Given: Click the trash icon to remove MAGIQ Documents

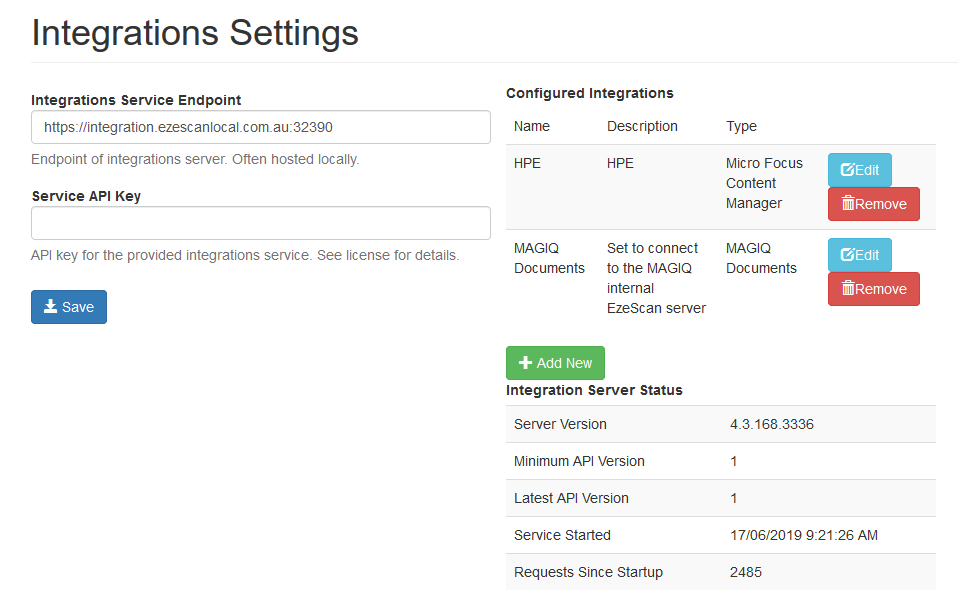Looking at the screenshot, I should pyautogui.click(x=848, y=289).
